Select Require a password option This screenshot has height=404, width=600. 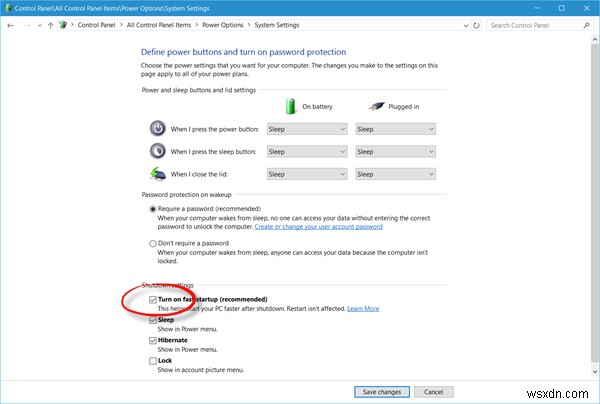(x=153, y=209)
